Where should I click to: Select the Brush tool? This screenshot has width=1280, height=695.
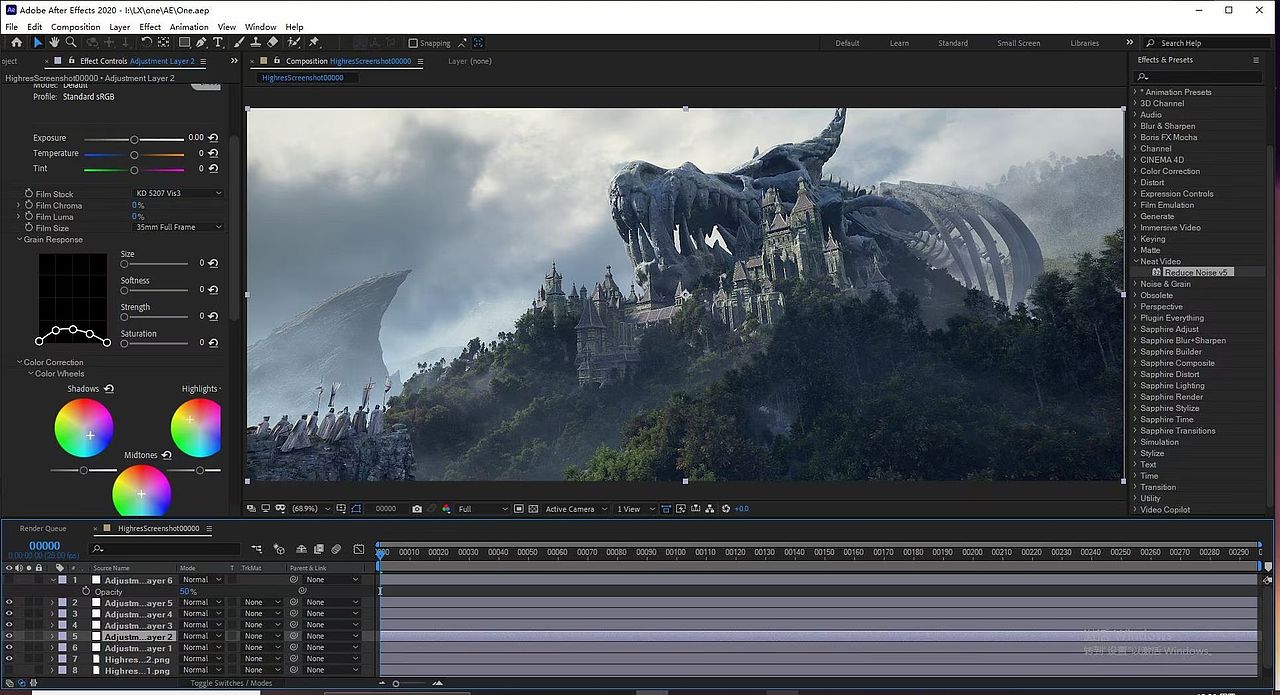[239, 43]
